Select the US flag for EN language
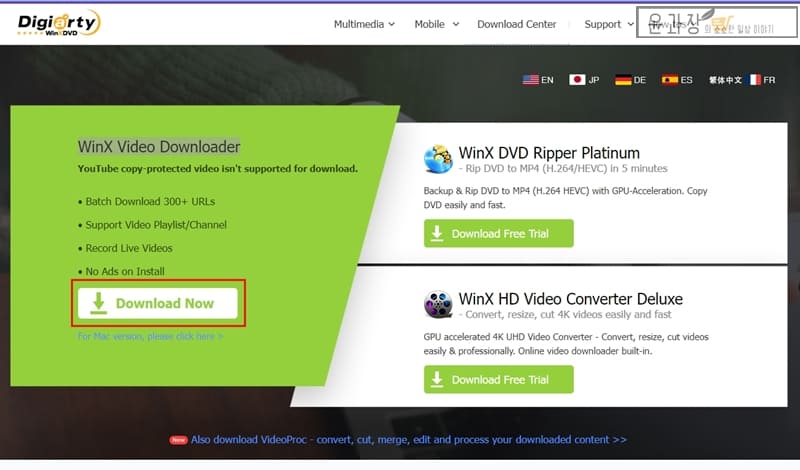800x470 pixels. pyautogui.click(x=531, y=80)
